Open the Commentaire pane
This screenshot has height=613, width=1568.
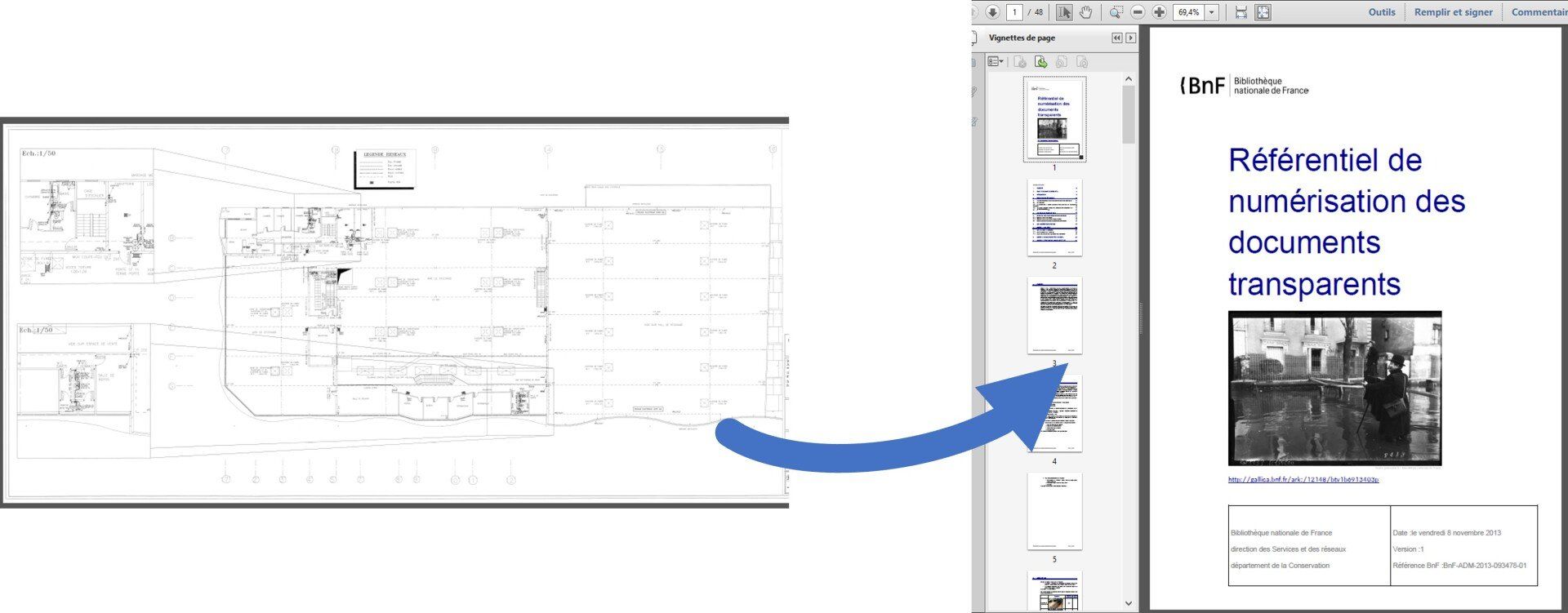1538,12
